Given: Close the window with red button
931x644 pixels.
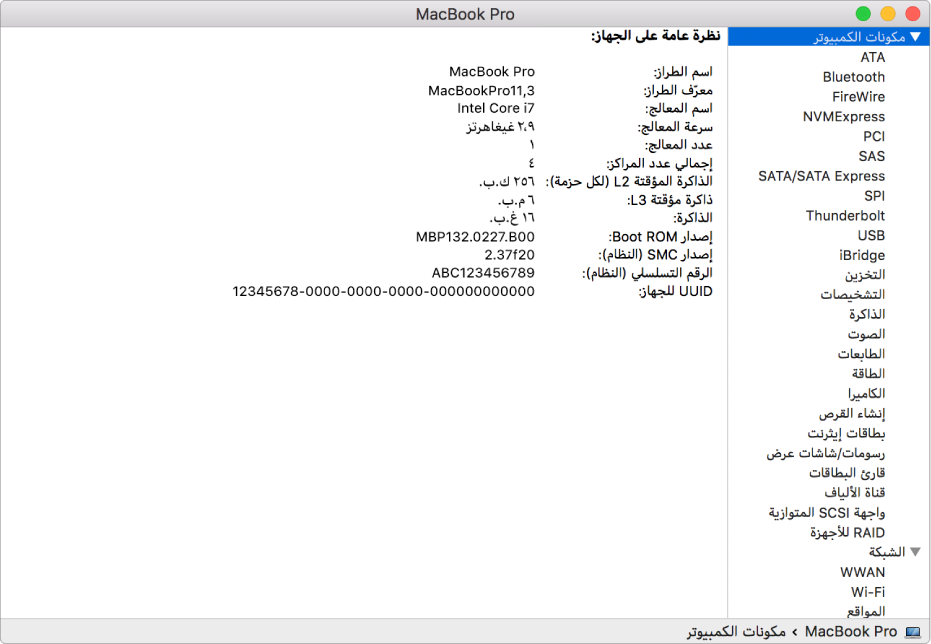Looking at the screenshot, I should point(913,14).
